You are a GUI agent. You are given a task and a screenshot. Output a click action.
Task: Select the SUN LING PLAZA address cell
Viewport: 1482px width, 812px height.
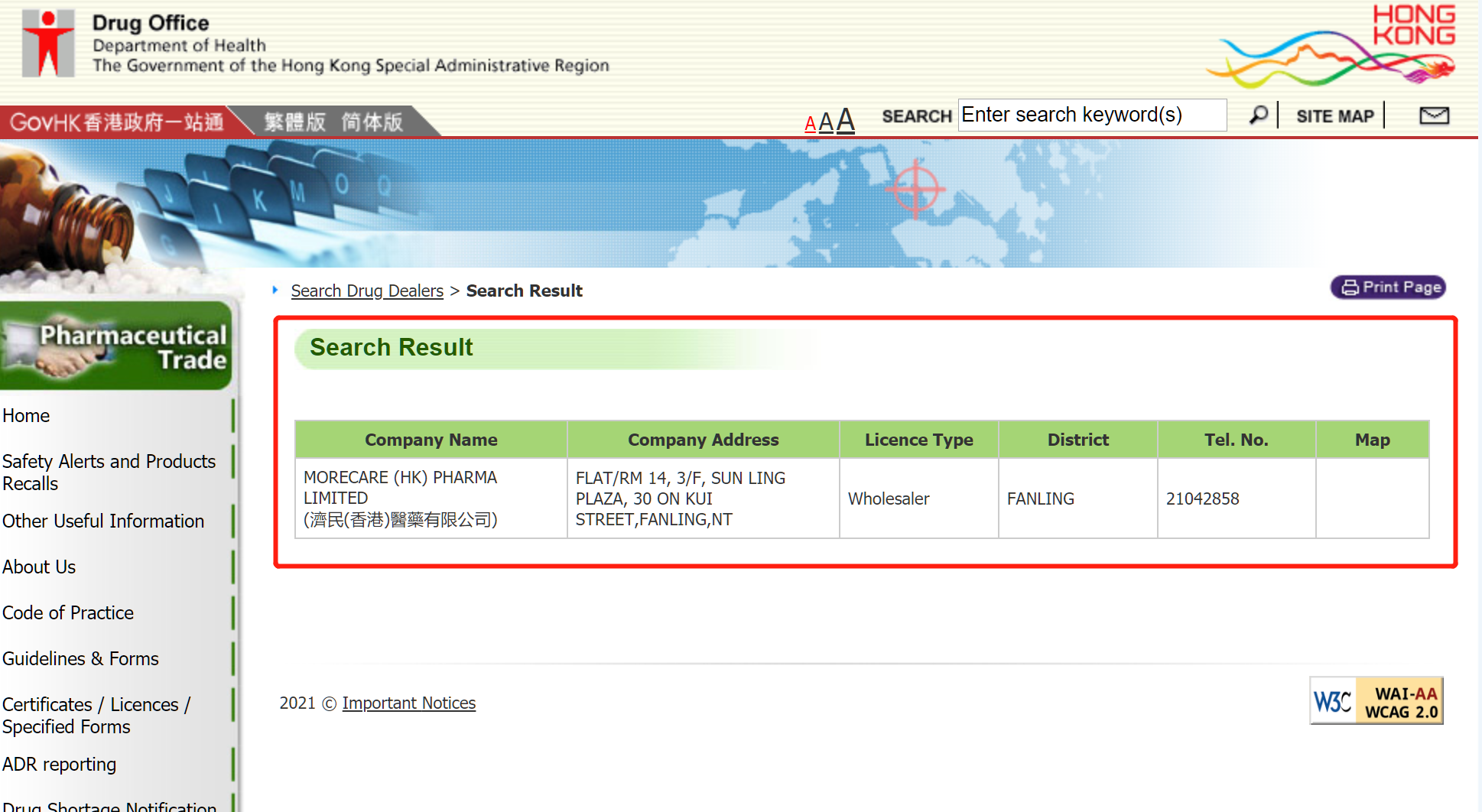pyautogui.click(x=703, y=499)
